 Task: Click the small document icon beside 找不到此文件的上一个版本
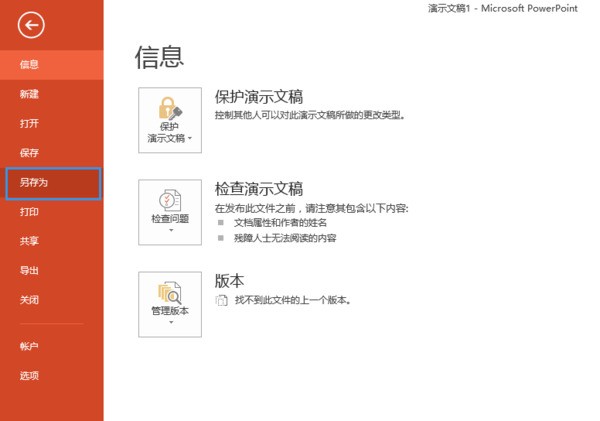pyautogui.click(x=221, y=300)
